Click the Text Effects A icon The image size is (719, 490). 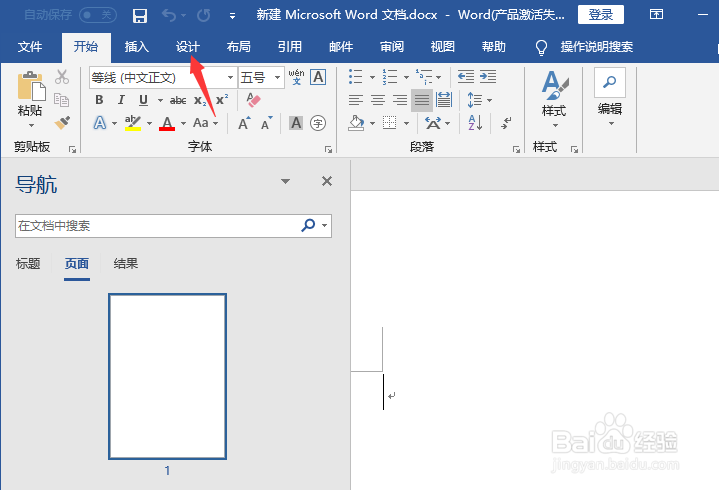point(100,123)
